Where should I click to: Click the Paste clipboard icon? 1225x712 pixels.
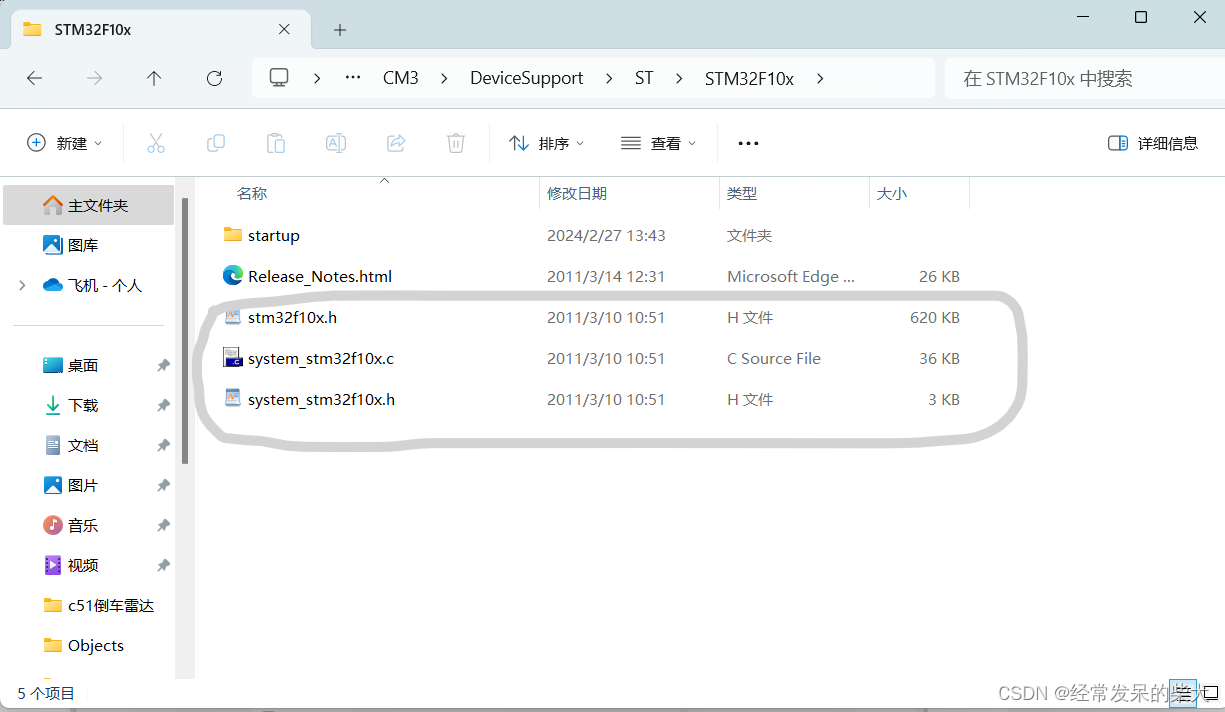pyautogui.click(x=275, y=143)
